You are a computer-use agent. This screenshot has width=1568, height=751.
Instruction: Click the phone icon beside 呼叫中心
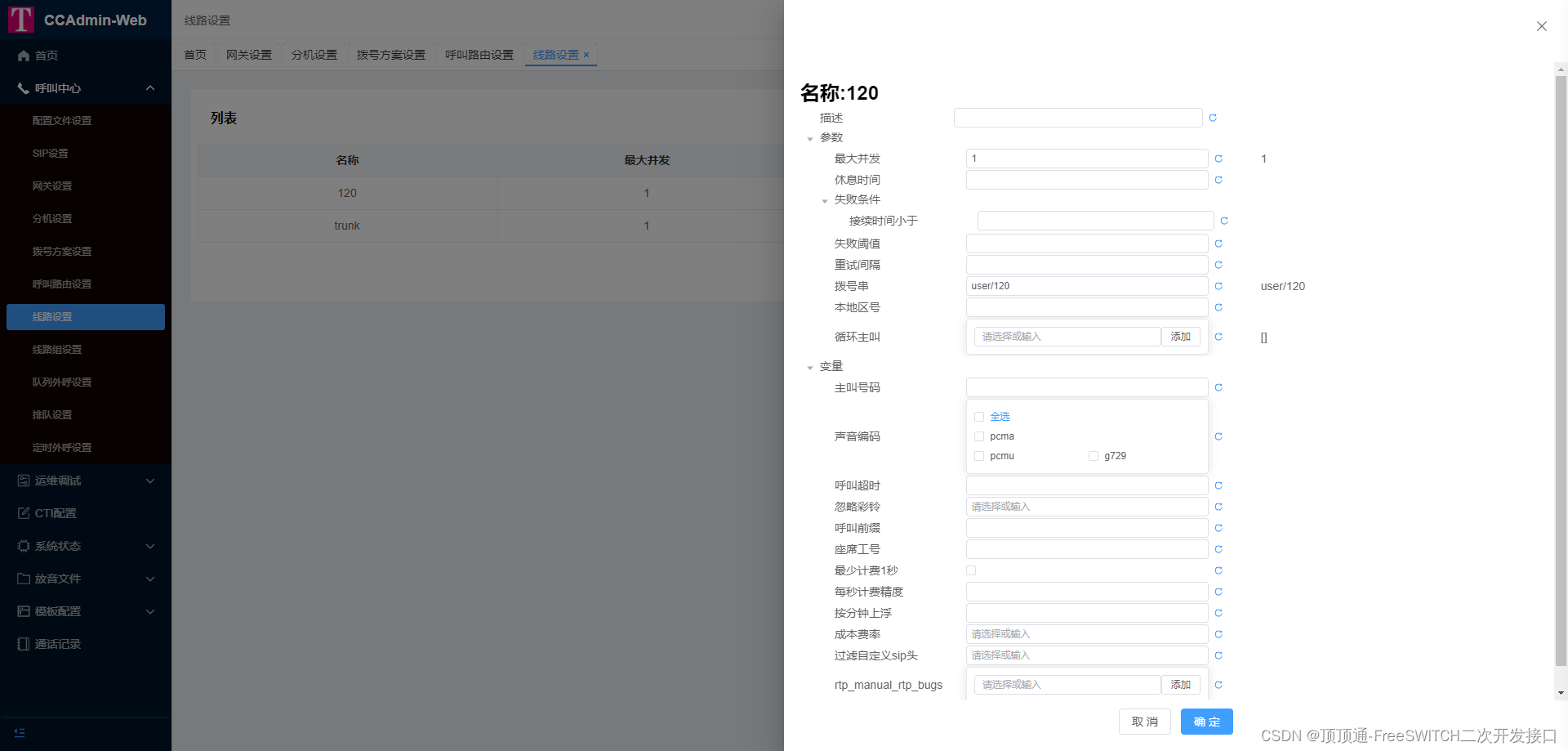pyautogui.click(x=23, y=88)
